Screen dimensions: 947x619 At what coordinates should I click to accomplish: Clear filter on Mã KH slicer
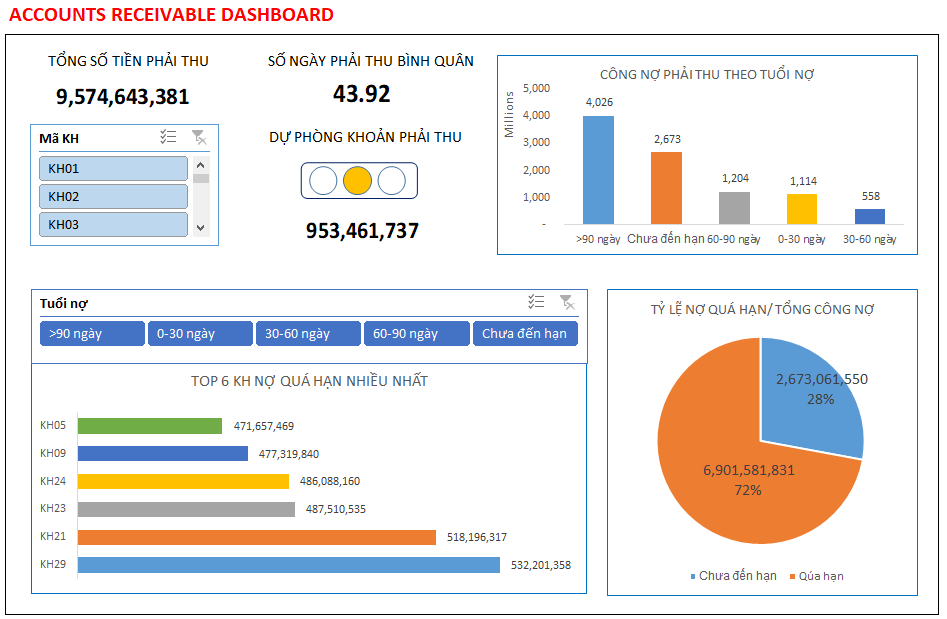point(199,138)
